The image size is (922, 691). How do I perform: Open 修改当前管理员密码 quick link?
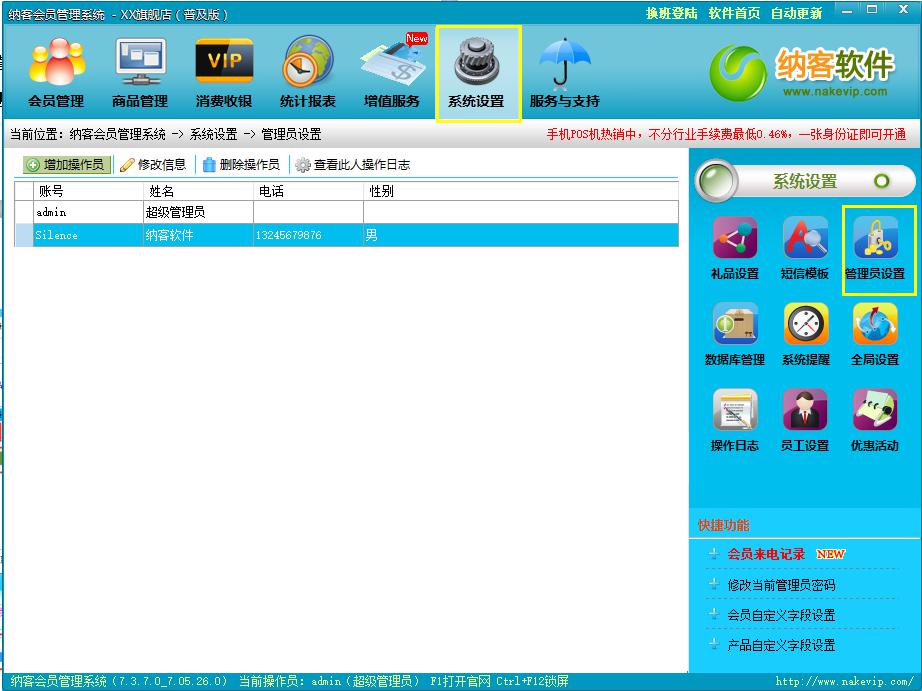point(781,585)
